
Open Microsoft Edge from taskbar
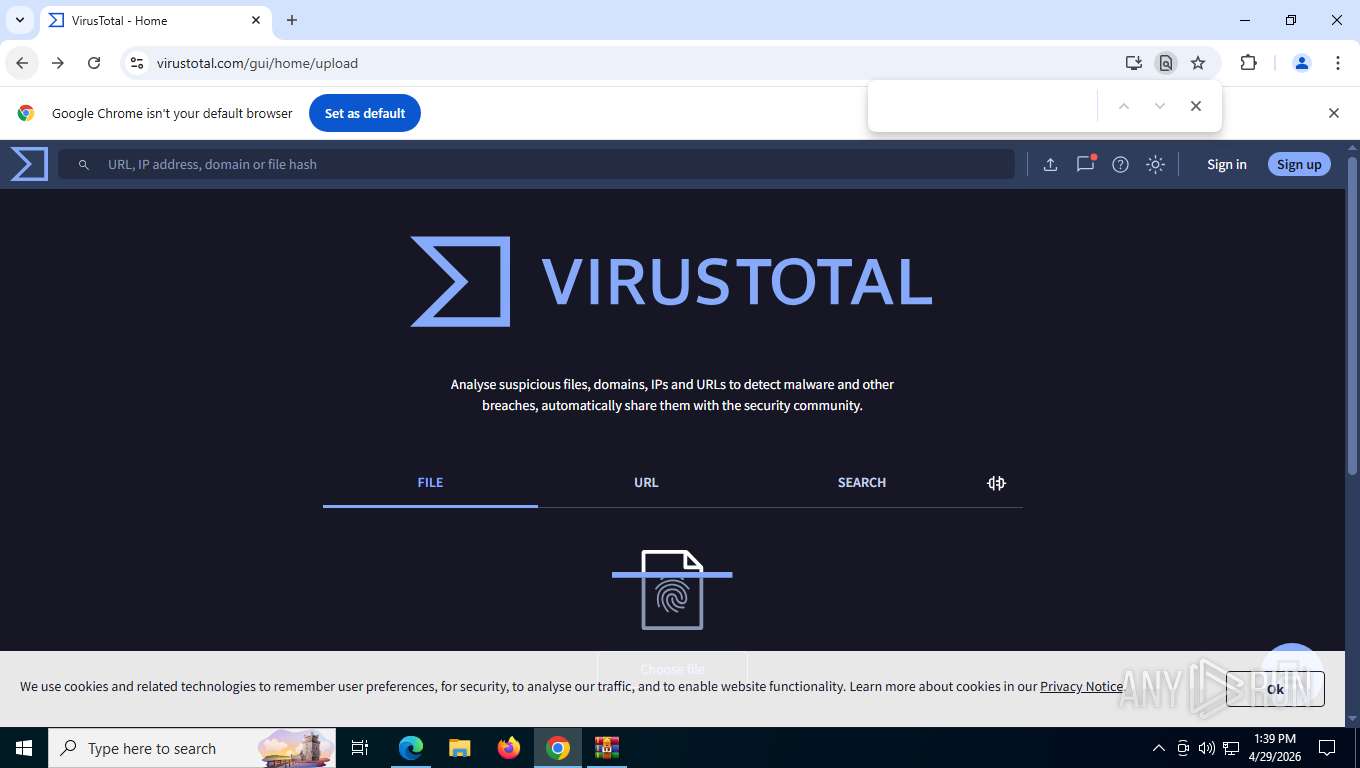point(411,748)
